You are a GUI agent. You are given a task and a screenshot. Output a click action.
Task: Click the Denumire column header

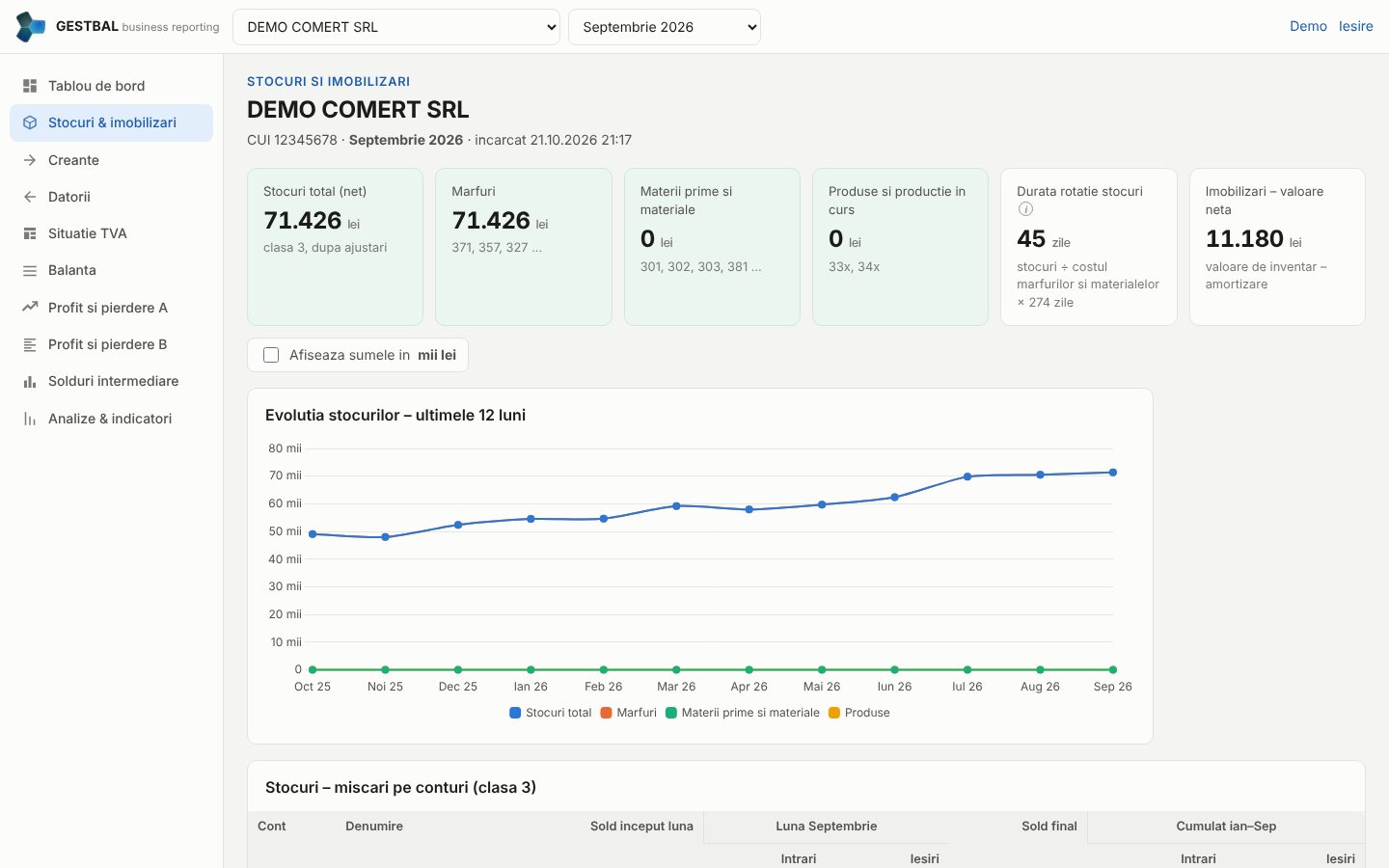[374, 827]
